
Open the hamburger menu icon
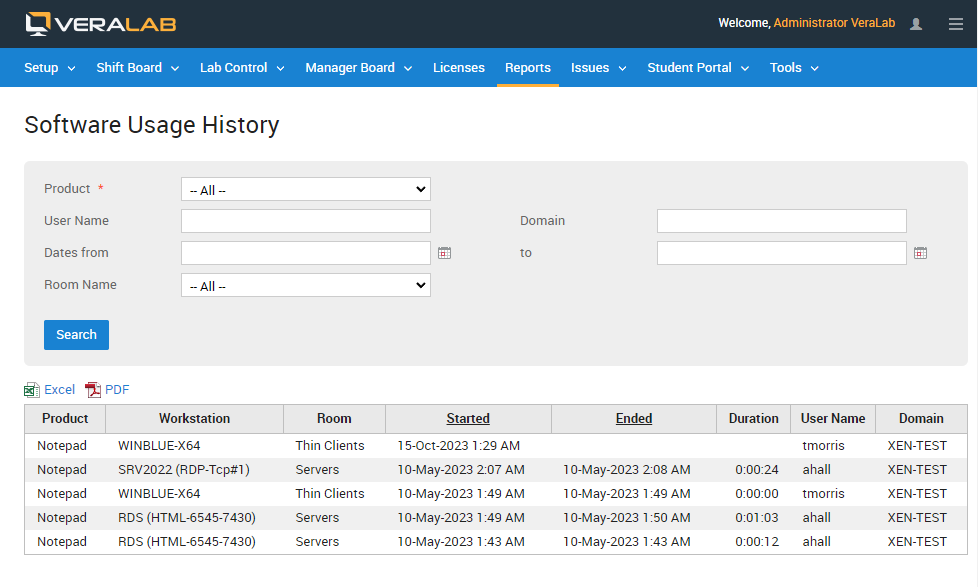(x=956, y=24)
